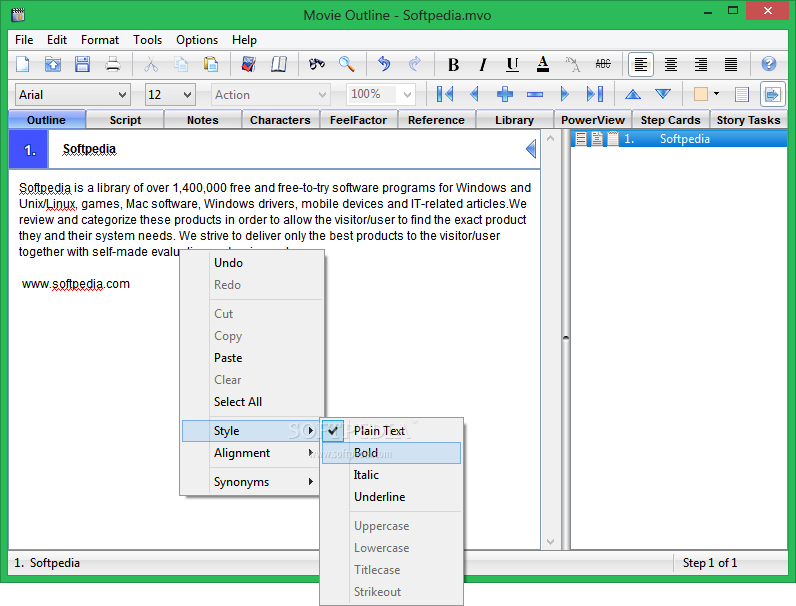Enable justified text alignment
The width and height of the screenshot is (796, 606).
pyautogui.click(x=731, y=64)
